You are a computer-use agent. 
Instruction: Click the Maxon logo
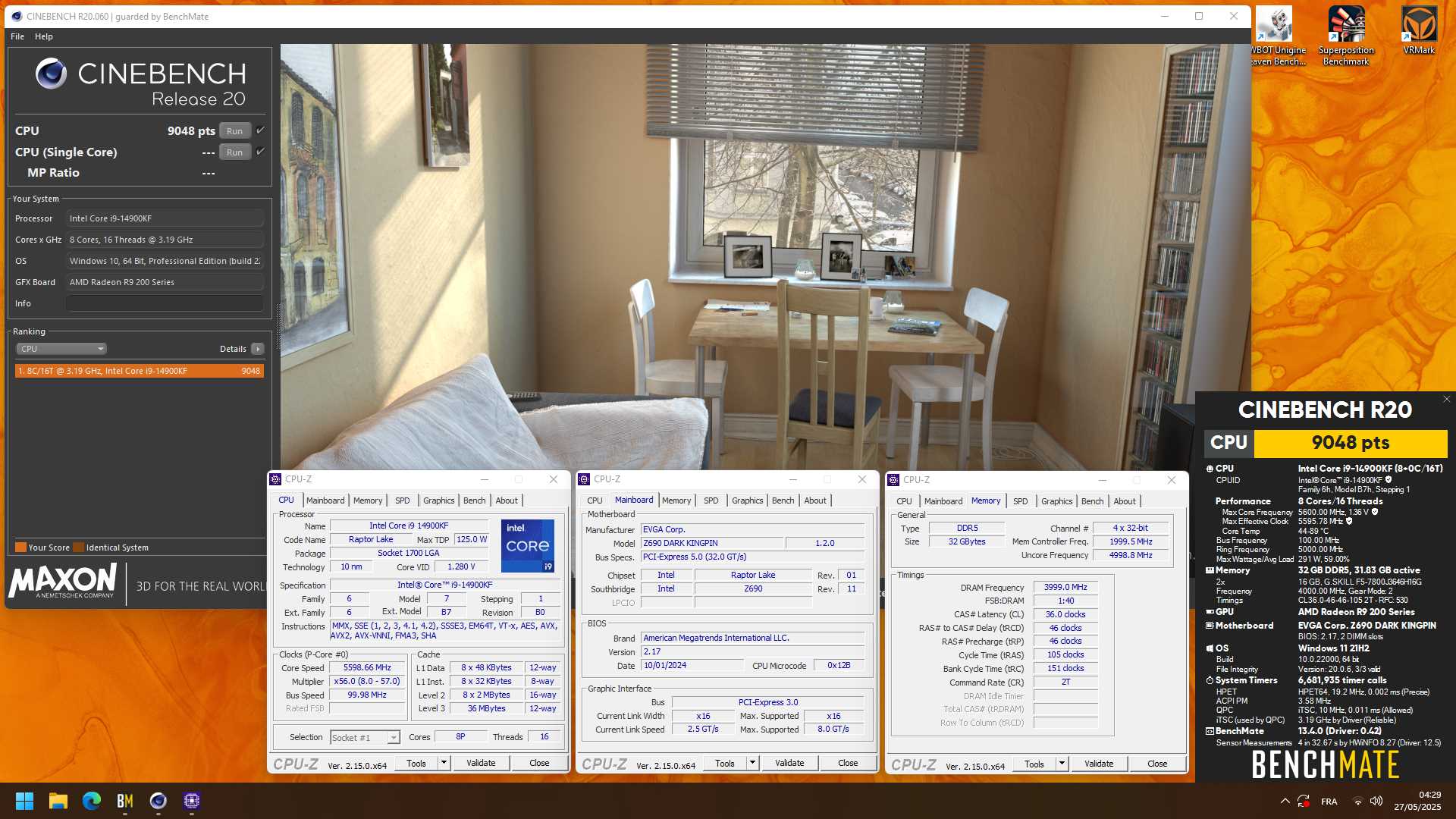click(x=63, y=581)
